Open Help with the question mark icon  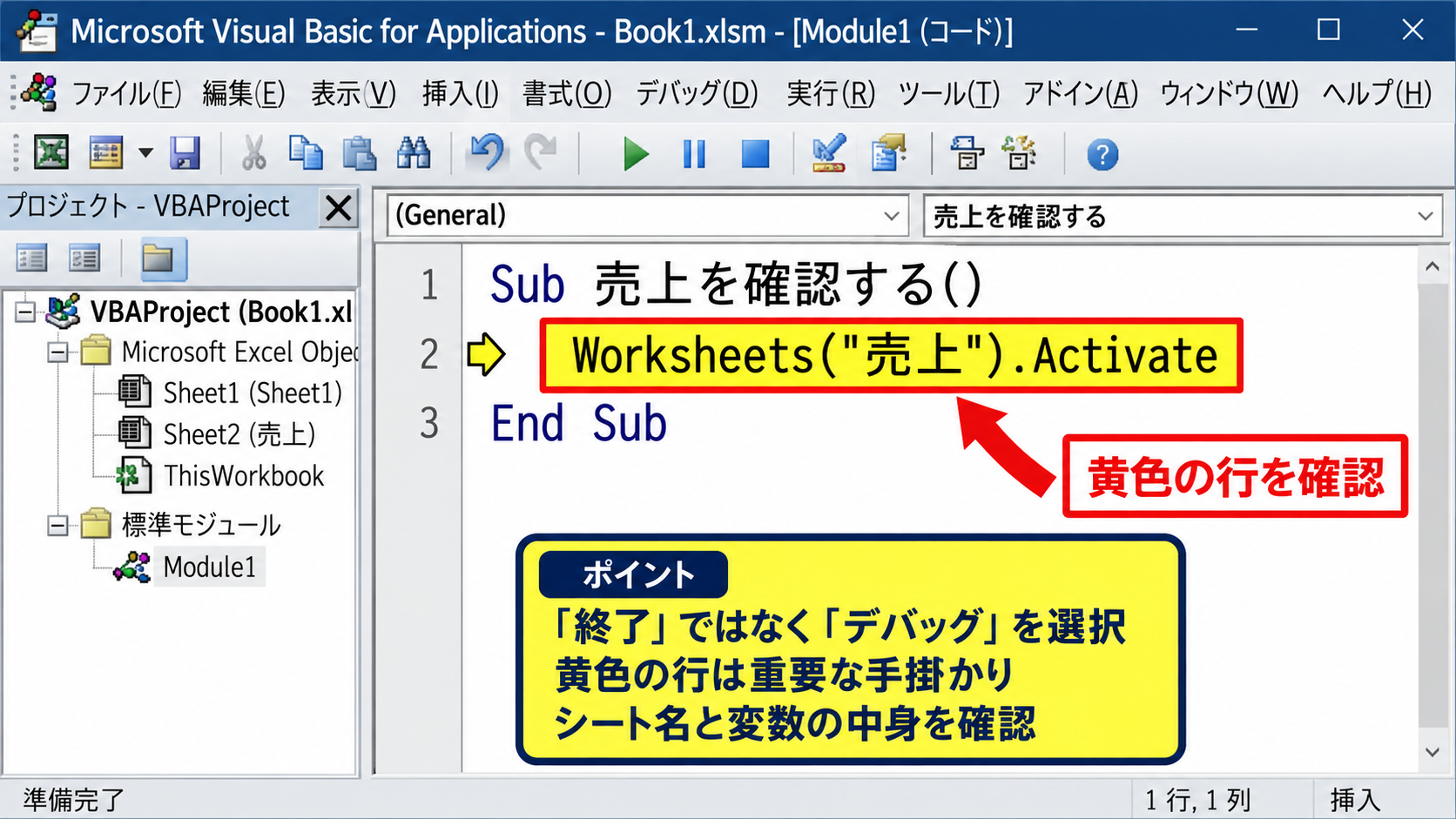point(1102,155)
